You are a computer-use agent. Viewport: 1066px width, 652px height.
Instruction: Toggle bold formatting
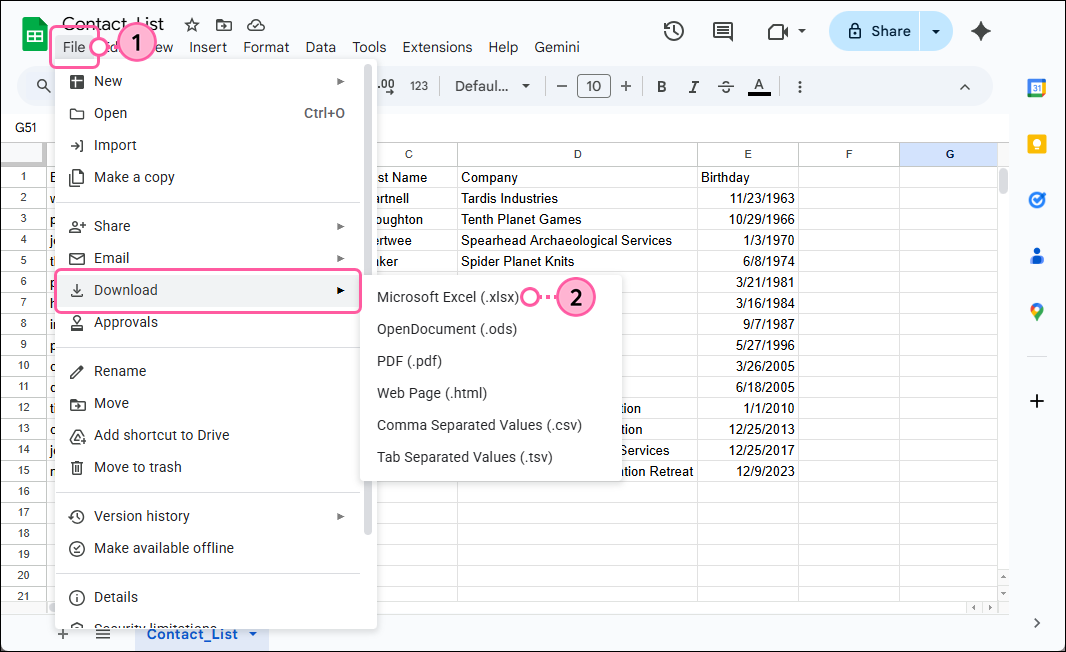661,86
